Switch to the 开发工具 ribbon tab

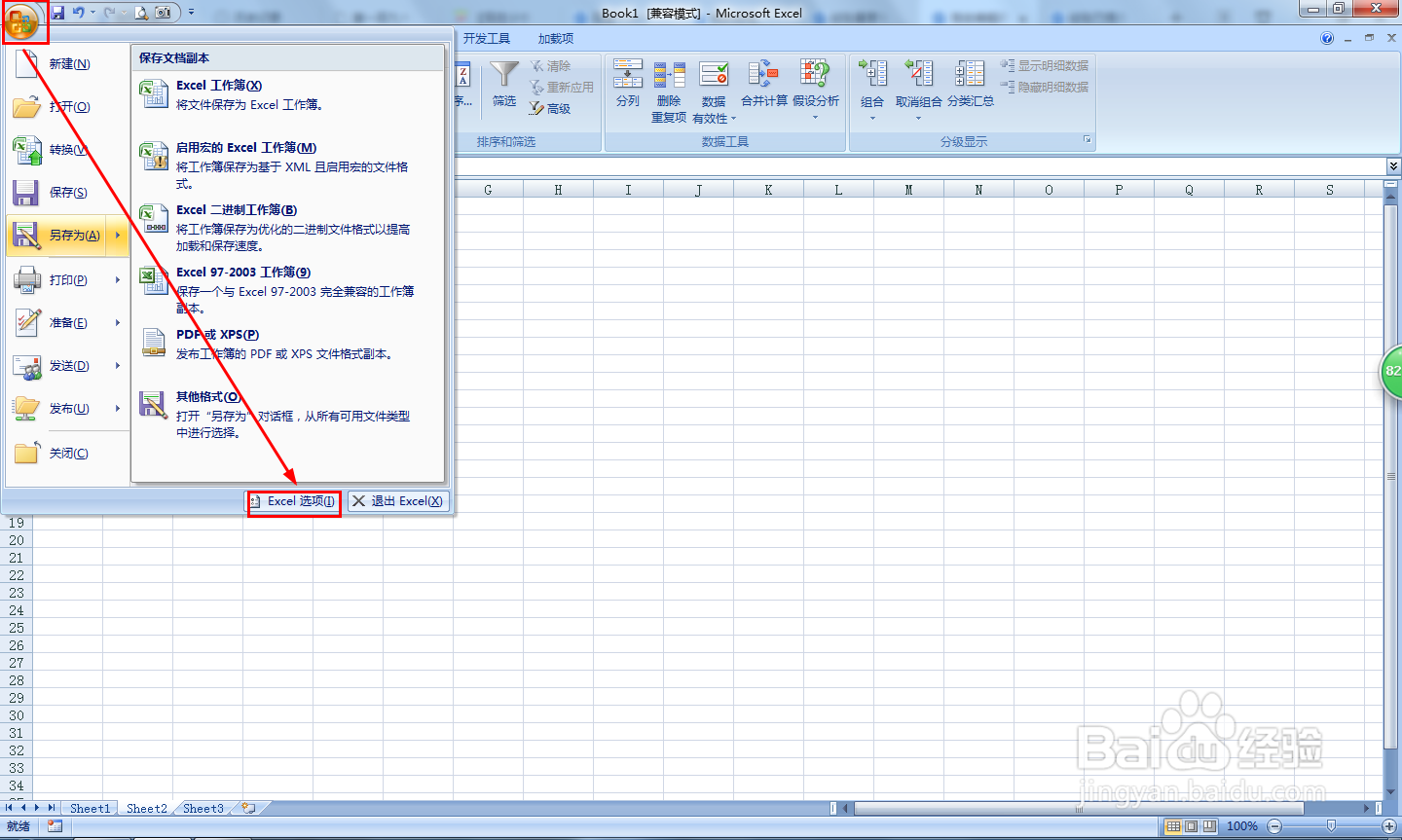(487, 39)
